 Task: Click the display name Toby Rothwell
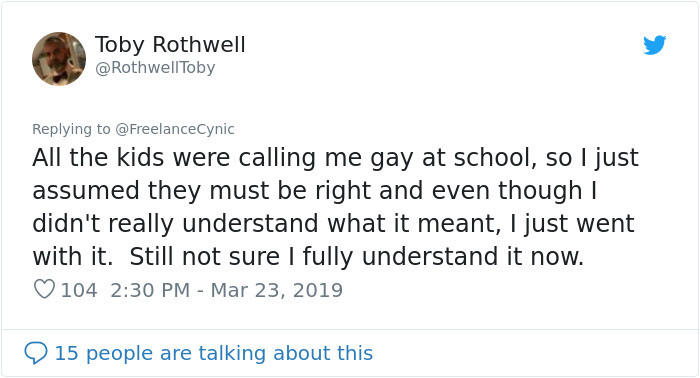click(170, 45)
